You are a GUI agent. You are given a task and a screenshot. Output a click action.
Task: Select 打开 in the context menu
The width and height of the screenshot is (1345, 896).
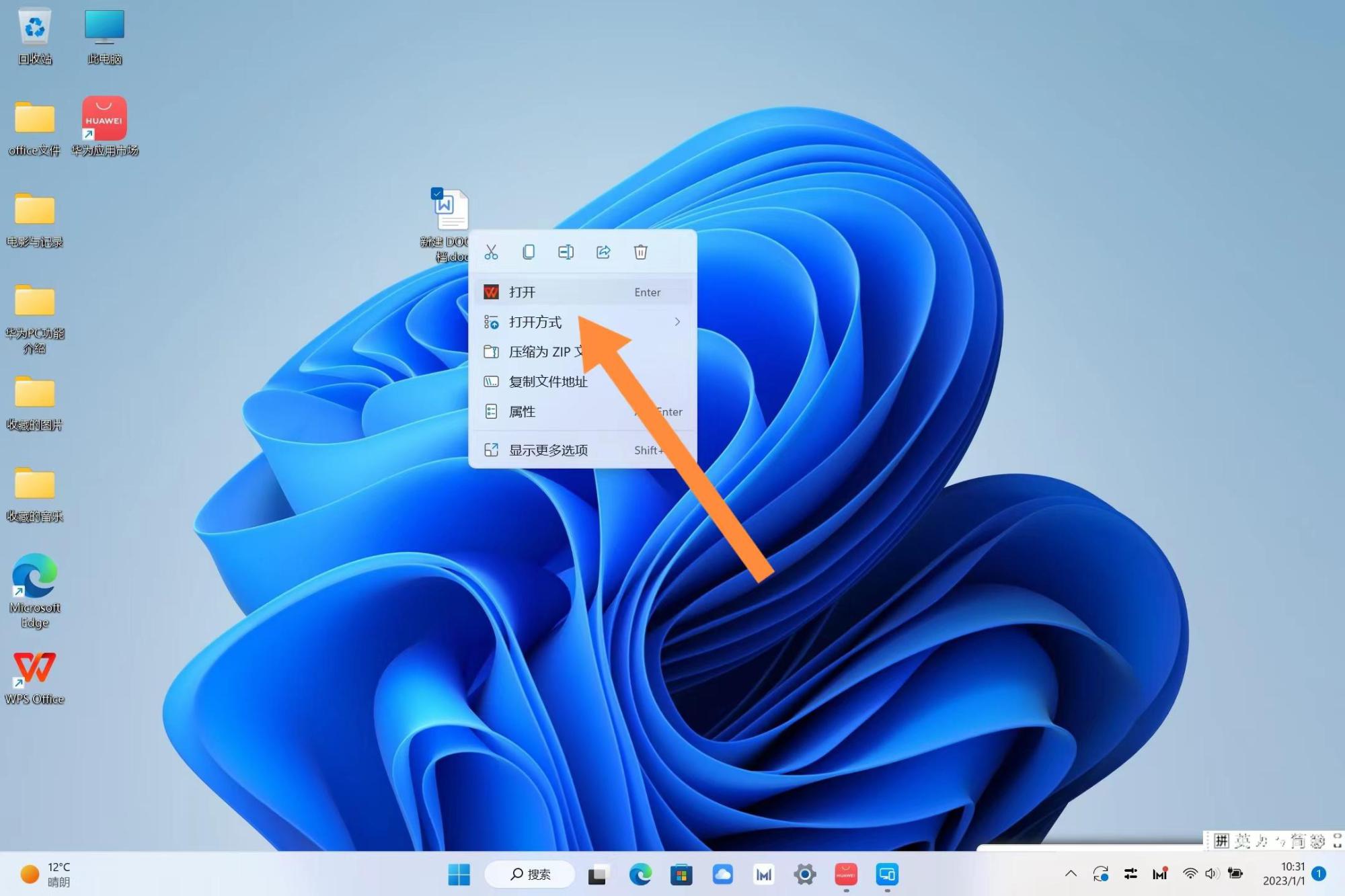(523, 292)
